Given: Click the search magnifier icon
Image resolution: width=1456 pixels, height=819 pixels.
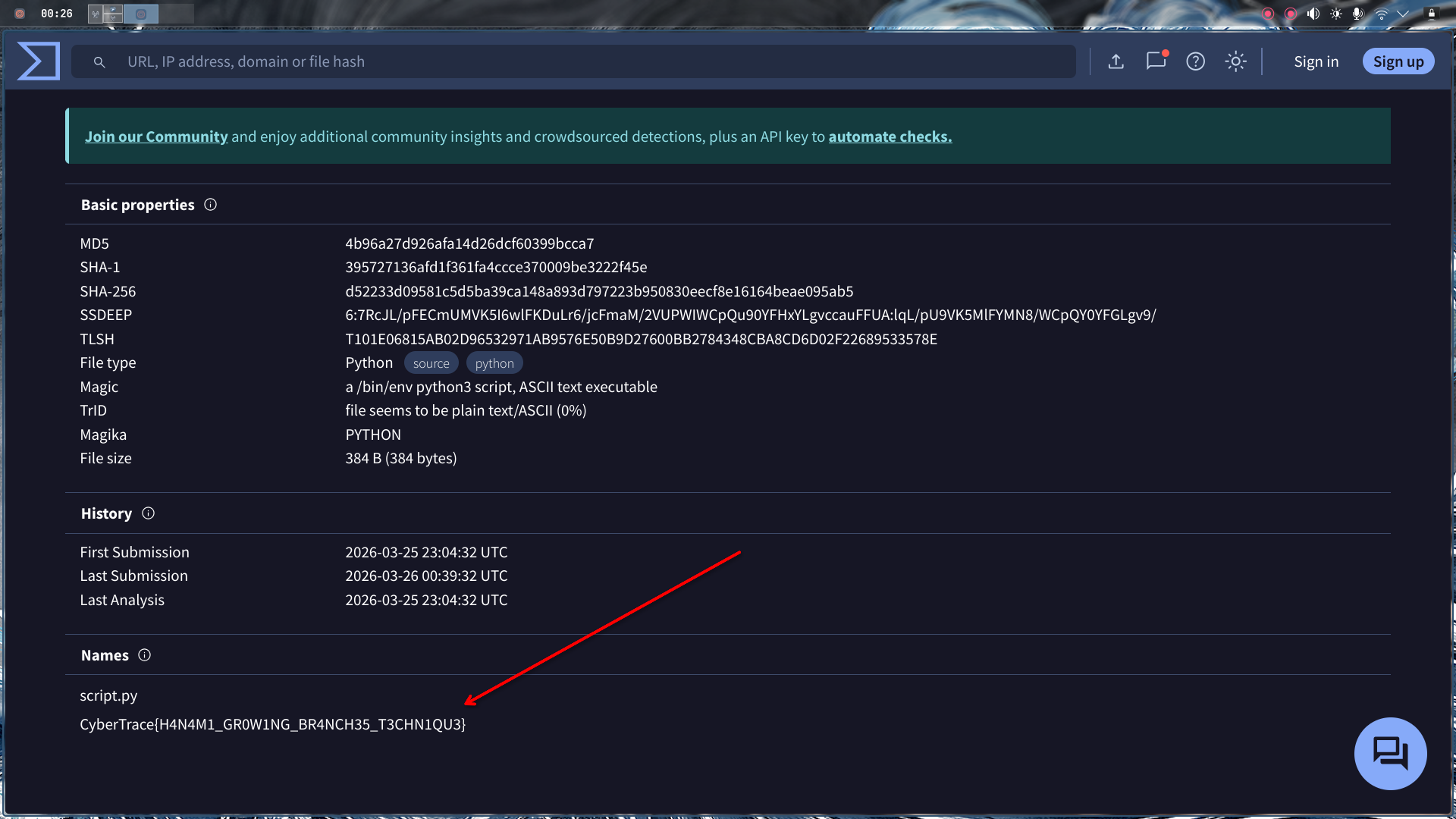Looking at the screenshot, I should (99, 61).
